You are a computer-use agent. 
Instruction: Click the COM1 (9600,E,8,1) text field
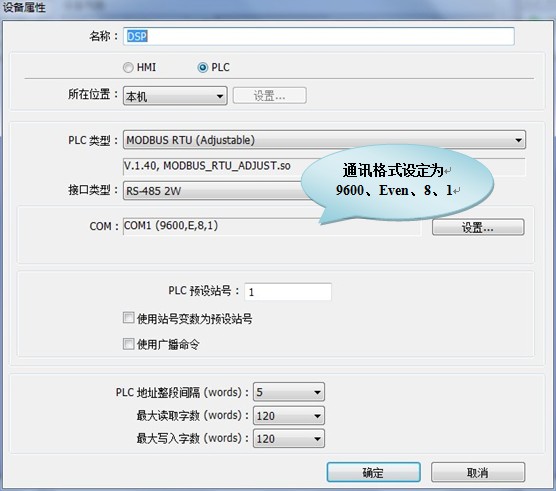click(272, 226)
